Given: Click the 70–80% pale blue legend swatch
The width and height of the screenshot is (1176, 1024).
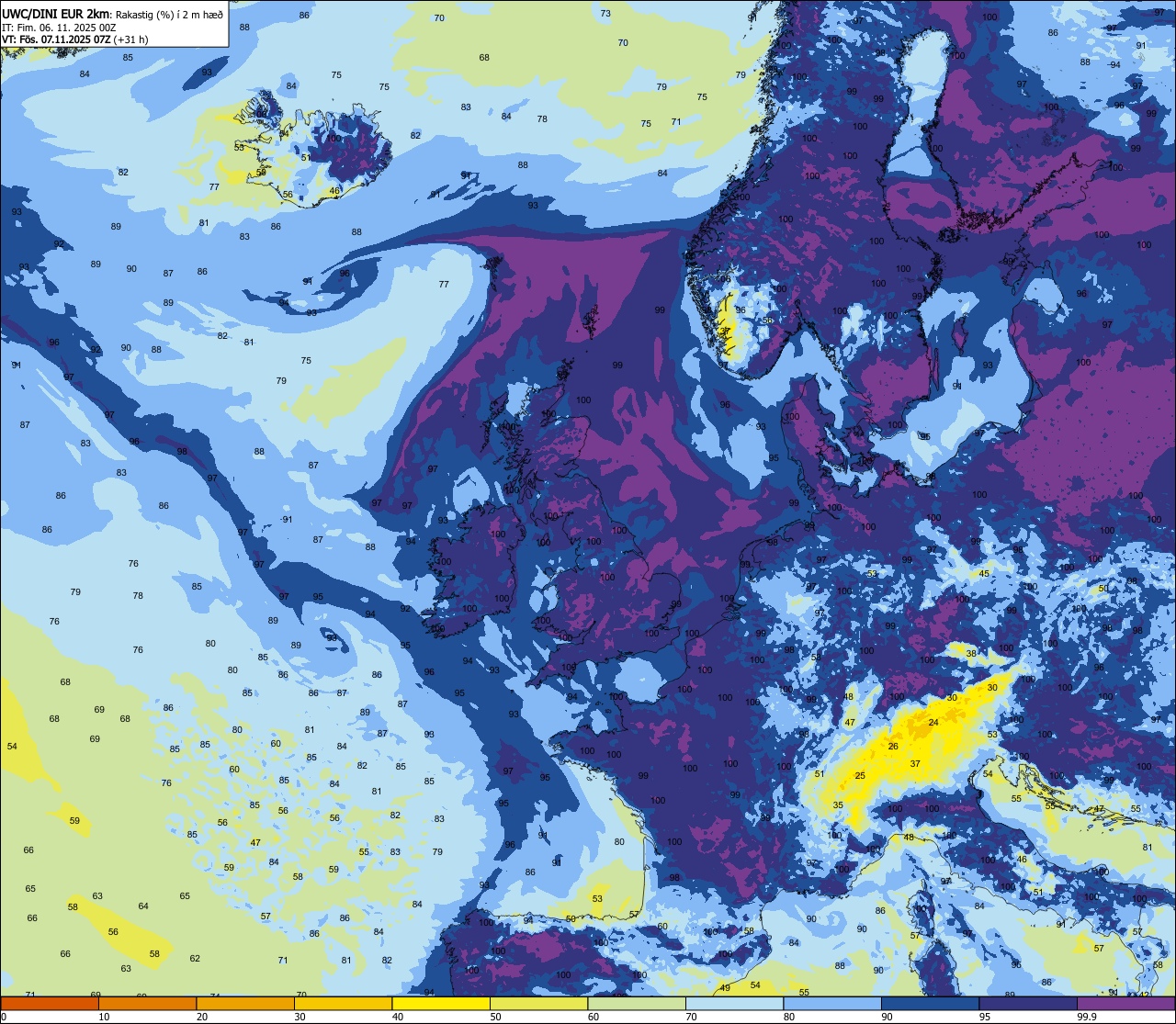Looking at the screenshot, I should 734,1004.
